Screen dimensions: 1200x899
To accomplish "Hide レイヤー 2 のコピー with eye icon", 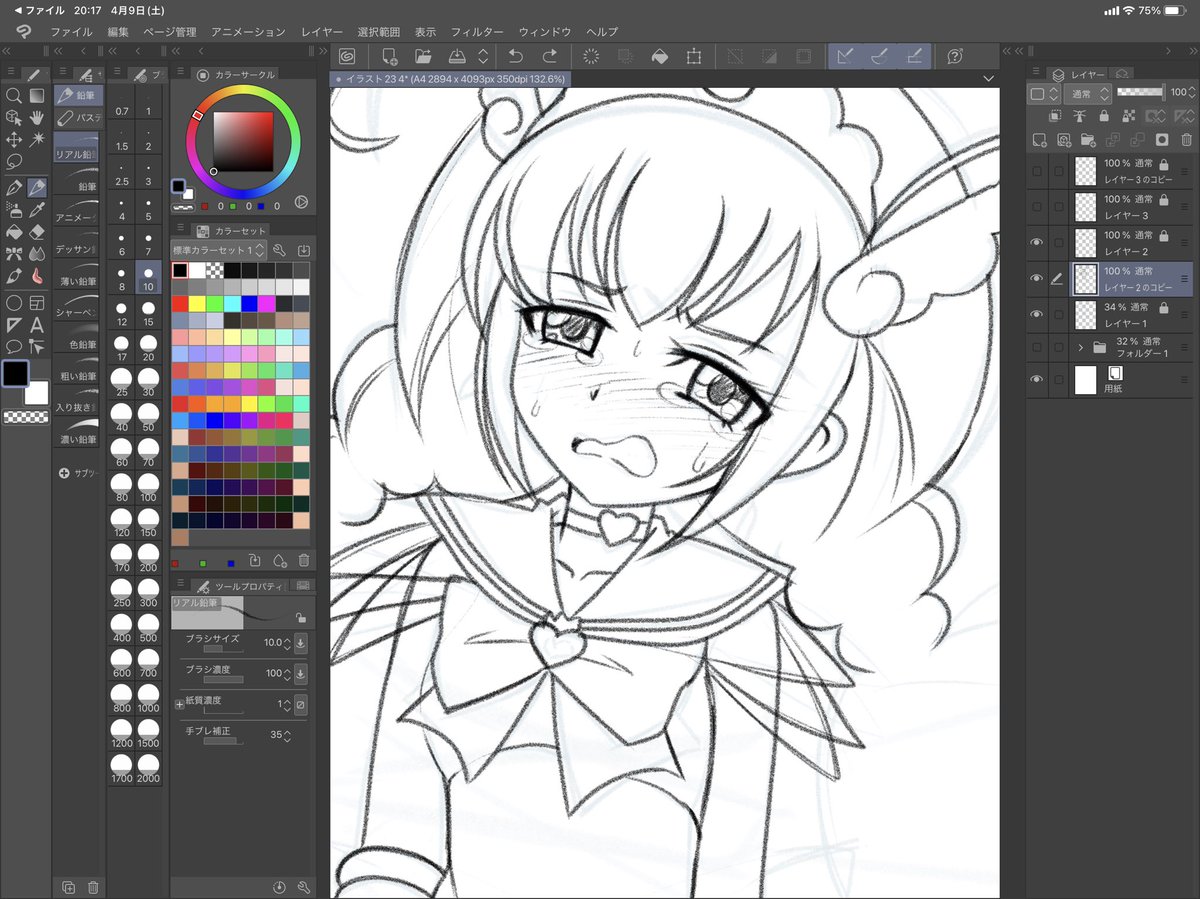I will (1036, 278).
